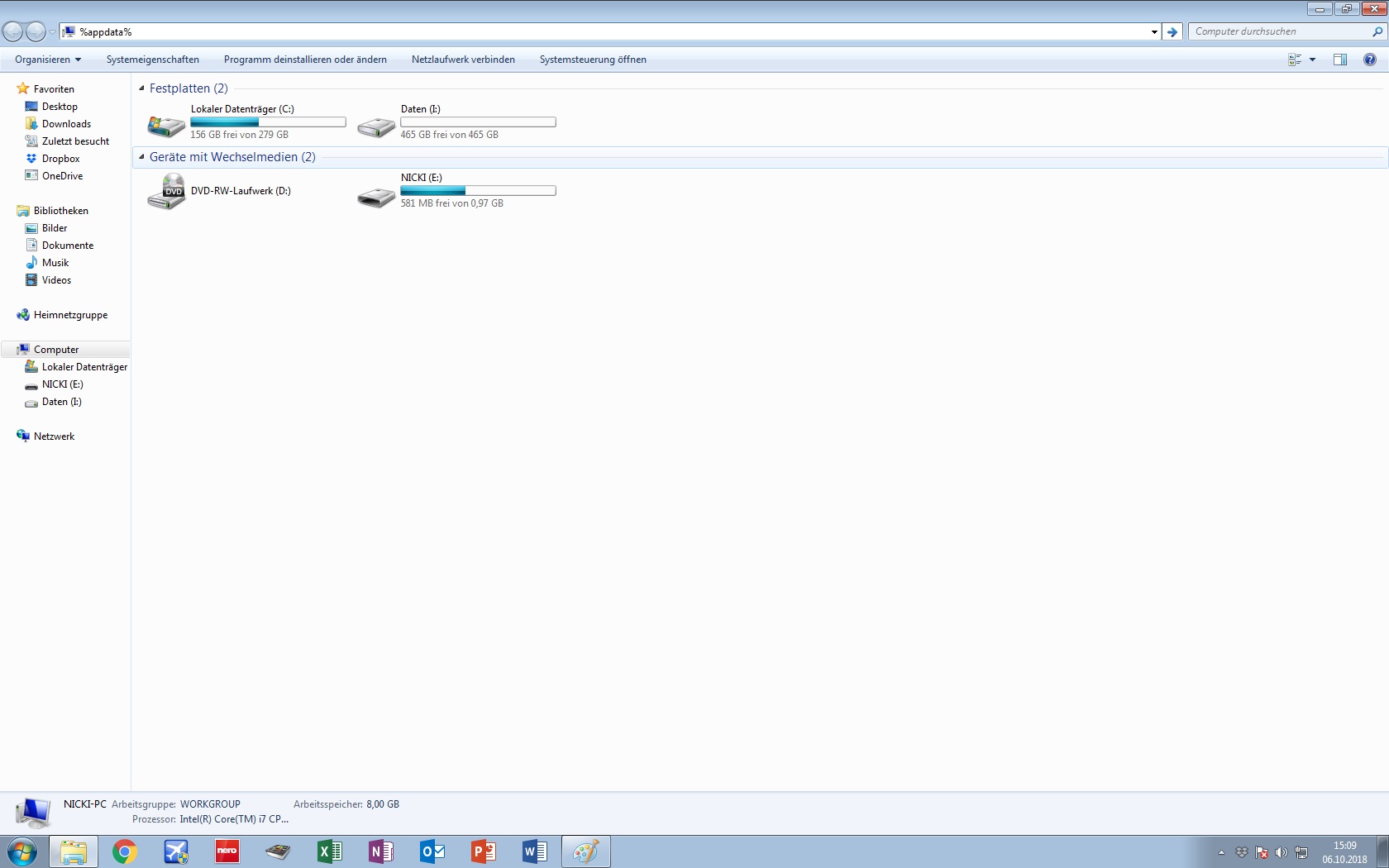Viewport: 1389px width, 868px height.
Task: Open Nero from the taskbar
Action: pyautogui.click(x=227, y=851)
